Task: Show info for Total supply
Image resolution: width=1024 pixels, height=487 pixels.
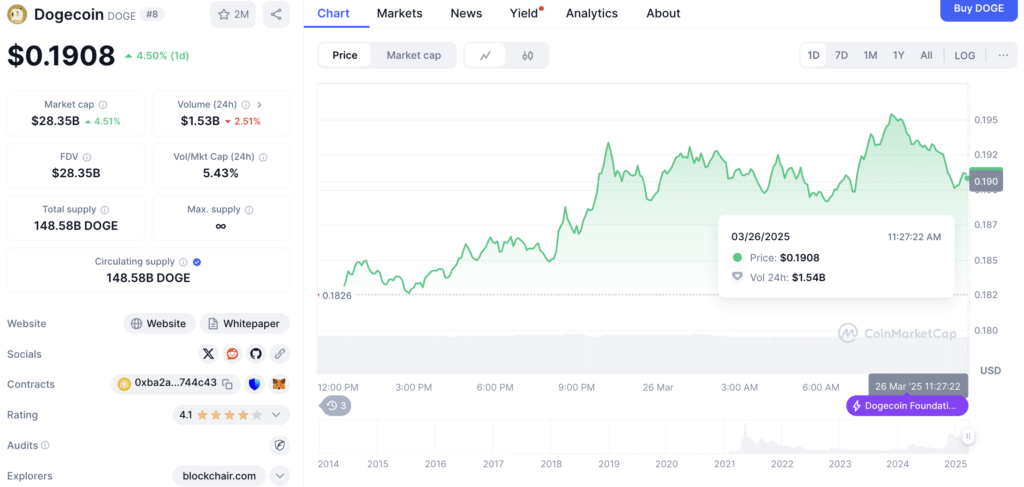Action: [105, 210]
